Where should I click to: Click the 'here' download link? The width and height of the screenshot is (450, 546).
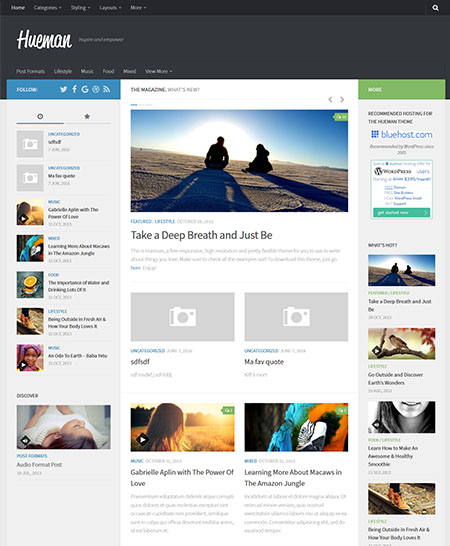pos(135,268)
